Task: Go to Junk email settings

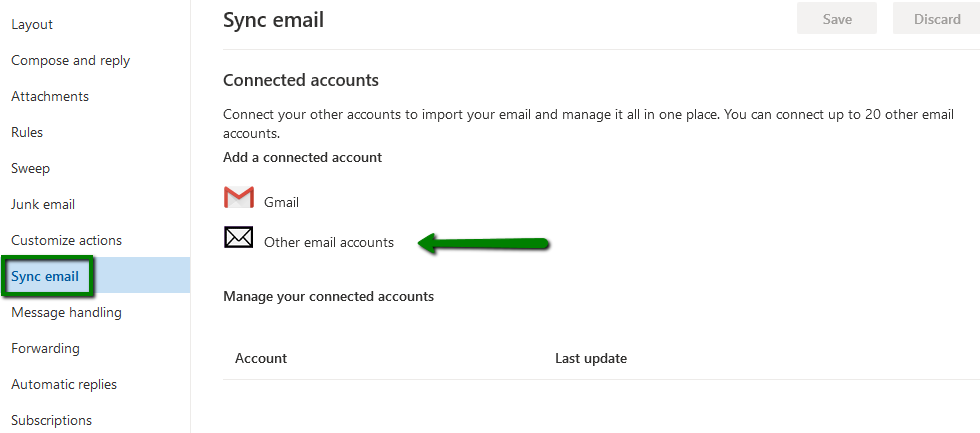Action: 43,204
